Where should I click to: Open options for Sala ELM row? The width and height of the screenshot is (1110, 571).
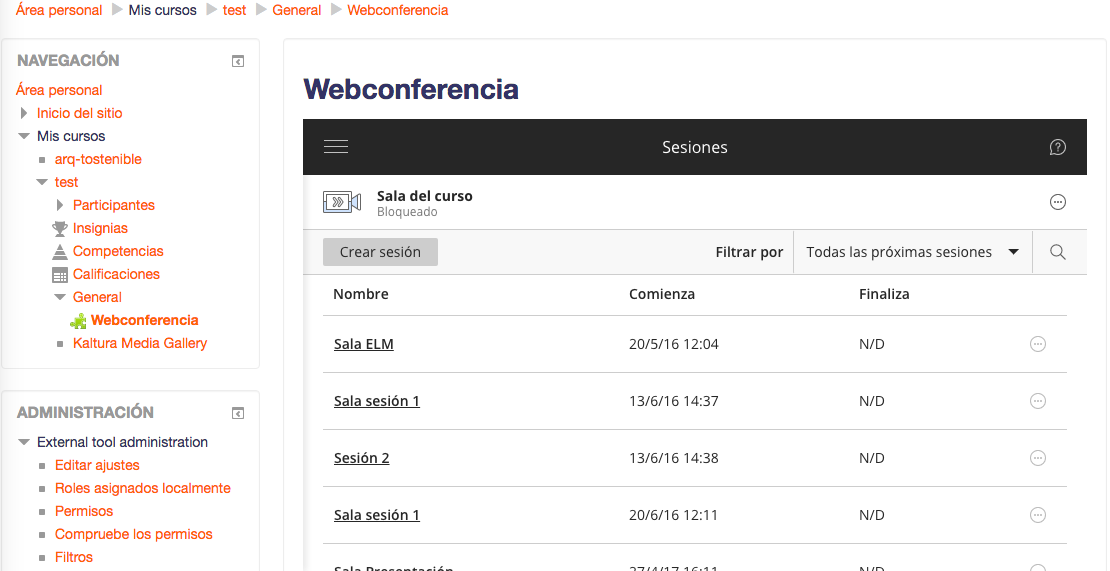pyautogui.click(x=1037, y=344)
